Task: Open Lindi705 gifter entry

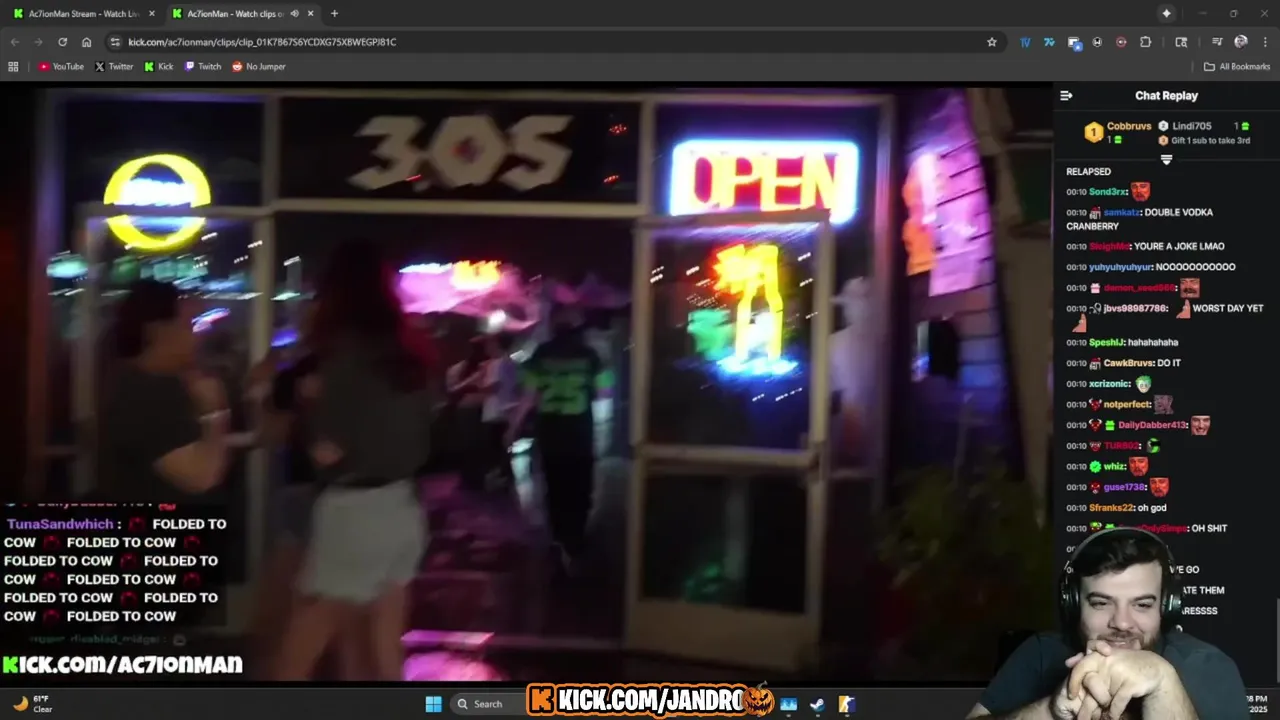Action: pyautogui.click(x=1192, y=126)
